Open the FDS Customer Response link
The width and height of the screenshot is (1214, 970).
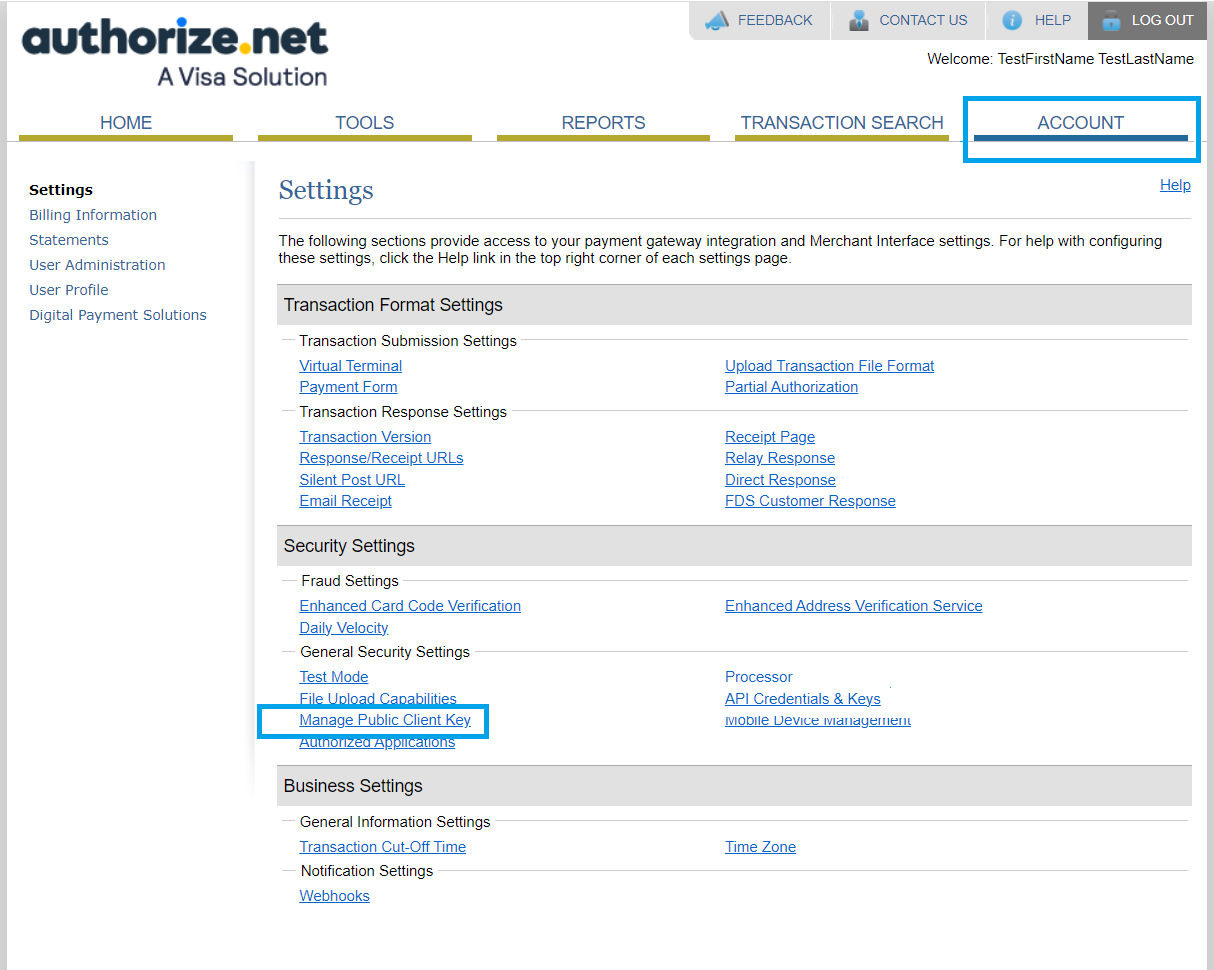tap(810, 501)
